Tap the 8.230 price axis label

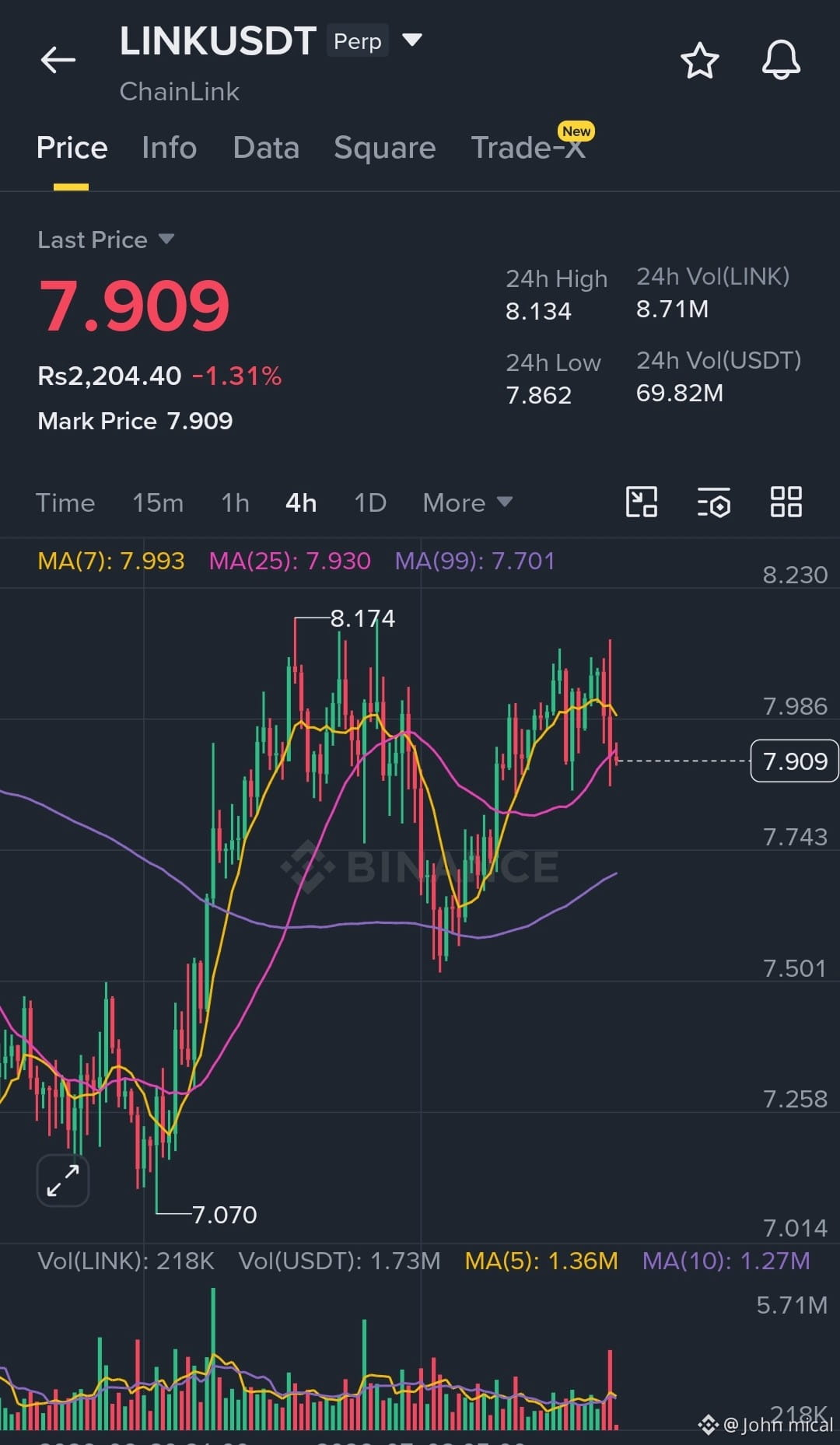[x=795, y=575]
